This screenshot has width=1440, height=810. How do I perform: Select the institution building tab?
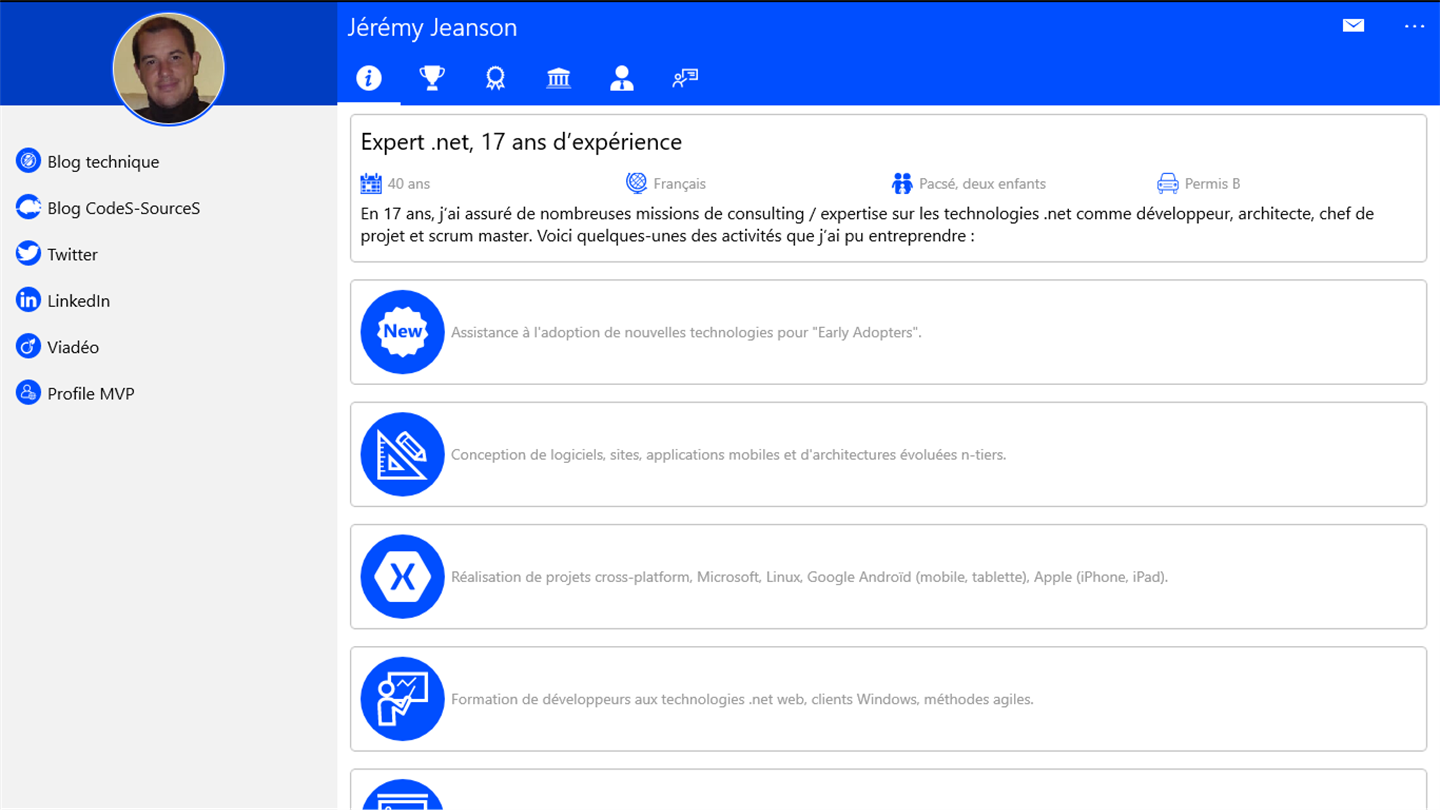click(x=559, y=78)
